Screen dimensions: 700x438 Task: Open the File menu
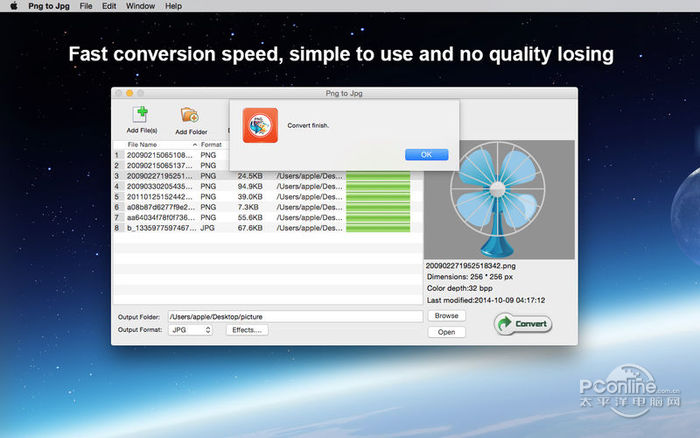(x=86, y=6)
